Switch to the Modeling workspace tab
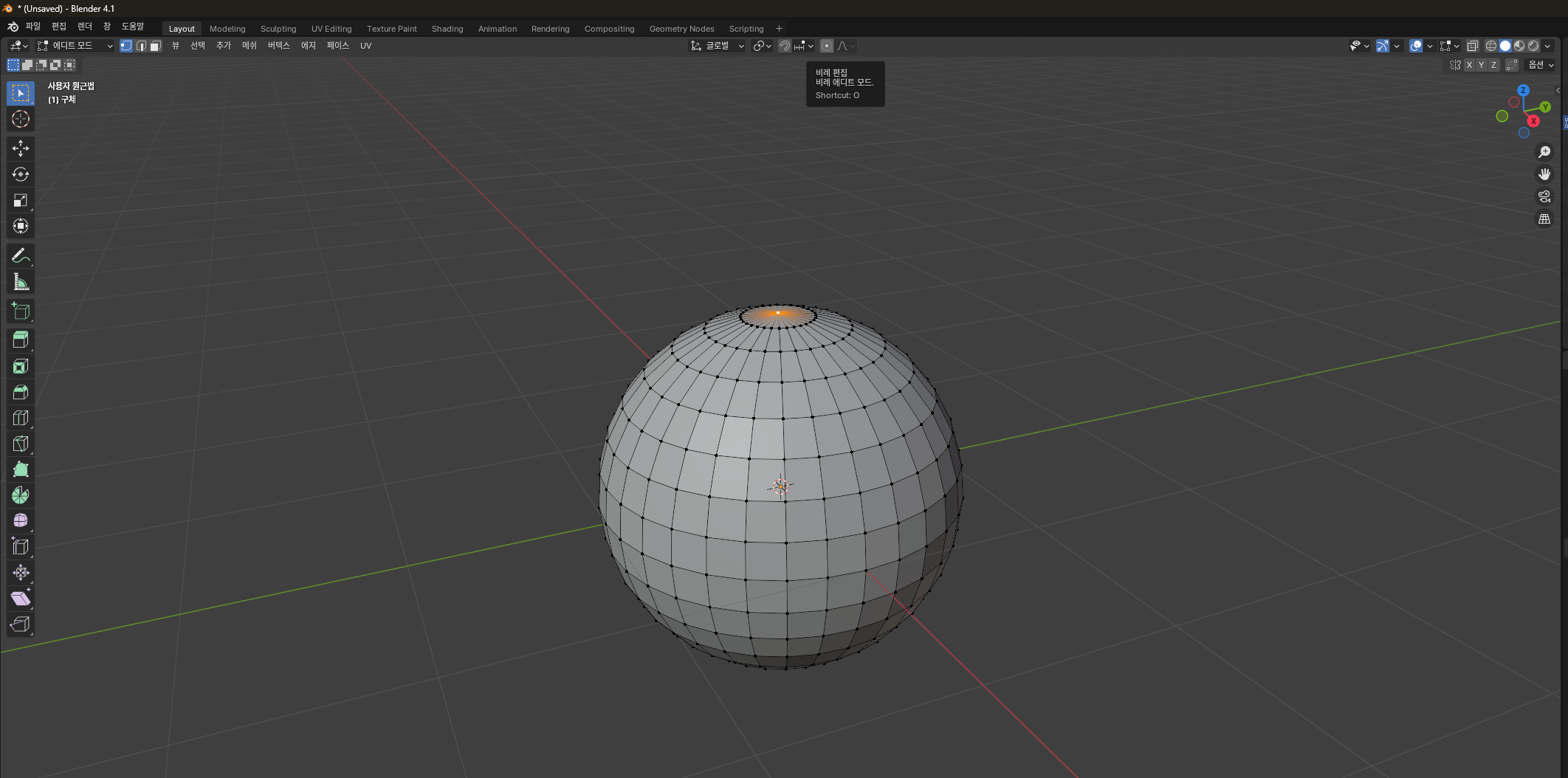 coord(227,29)
